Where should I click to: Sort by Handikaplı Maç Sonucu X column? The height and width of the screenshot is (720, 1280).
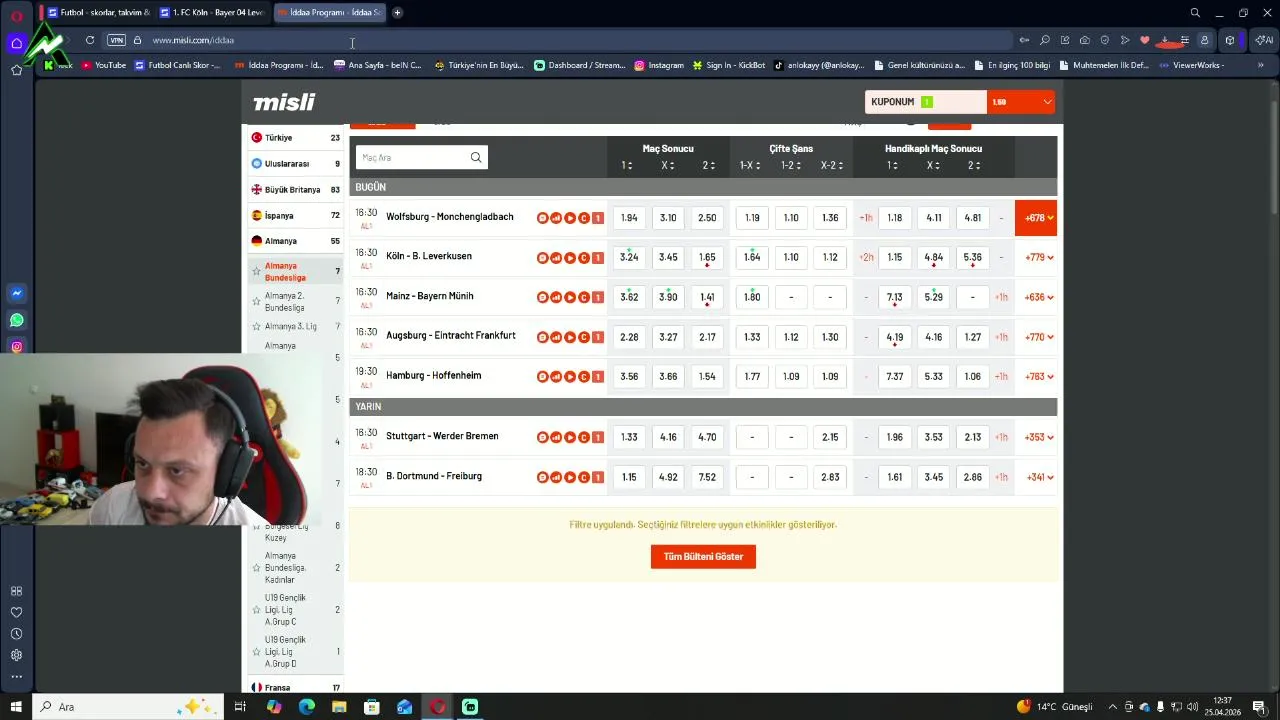tap(933, 165)
